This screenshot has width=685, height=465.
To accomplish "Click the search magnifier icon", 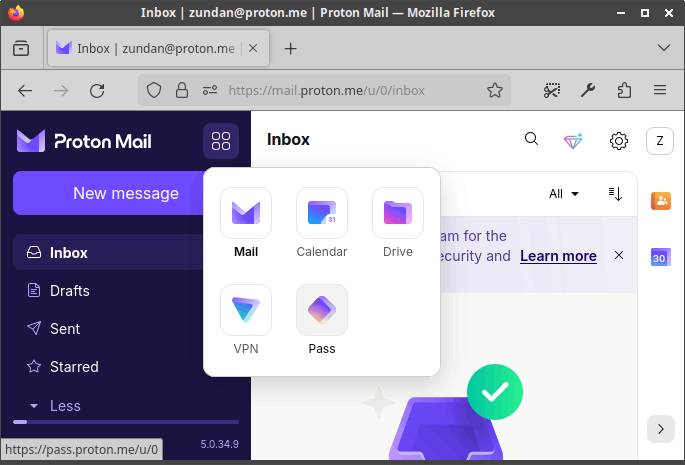I will [x=531, y=139].
